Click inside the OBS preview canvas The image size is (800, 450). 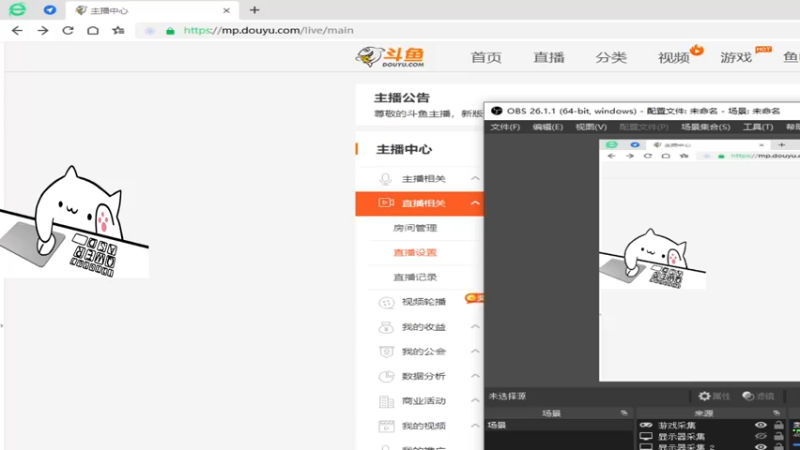(699, 260)
